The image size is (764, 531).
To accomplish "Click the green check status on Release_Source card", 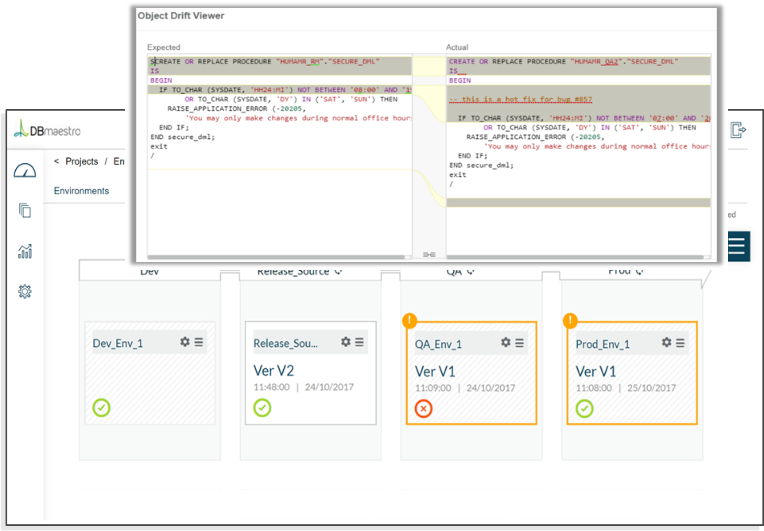I will click(262, 408).
